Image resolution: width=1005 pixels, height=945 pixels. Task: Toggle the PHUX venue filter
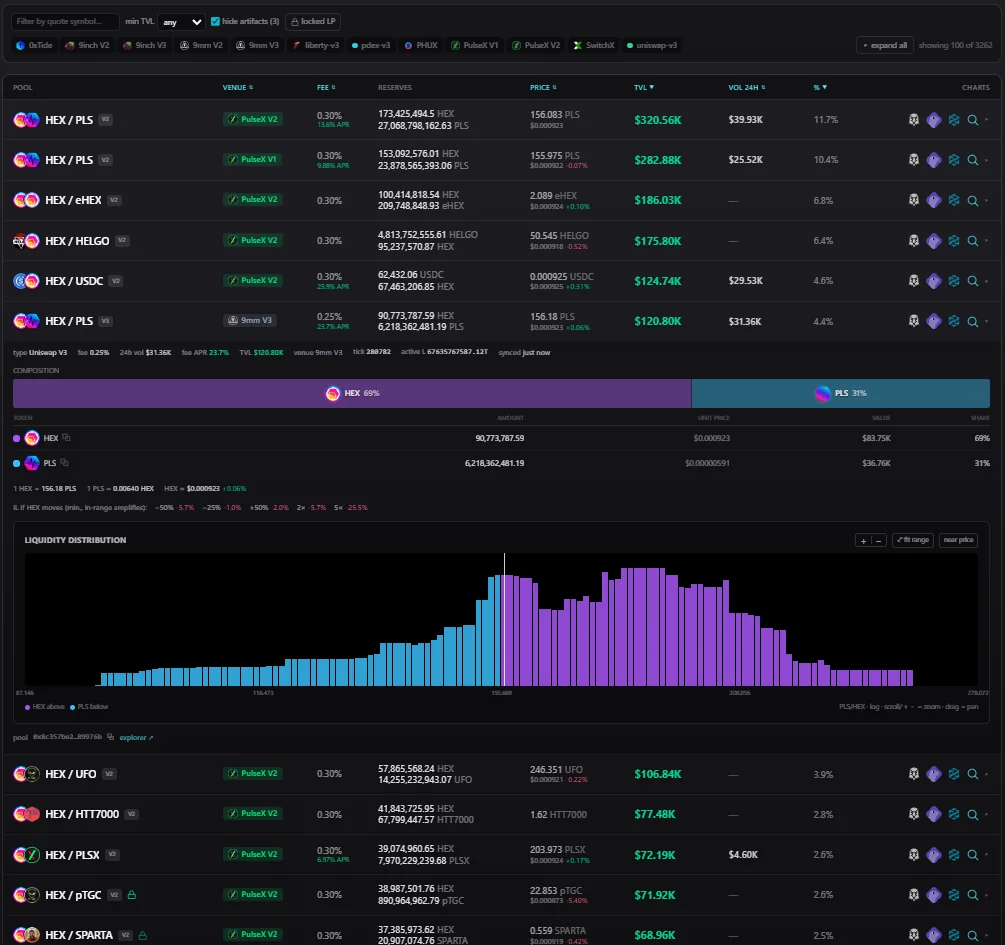pyautogui.click(x=421, y=46)
